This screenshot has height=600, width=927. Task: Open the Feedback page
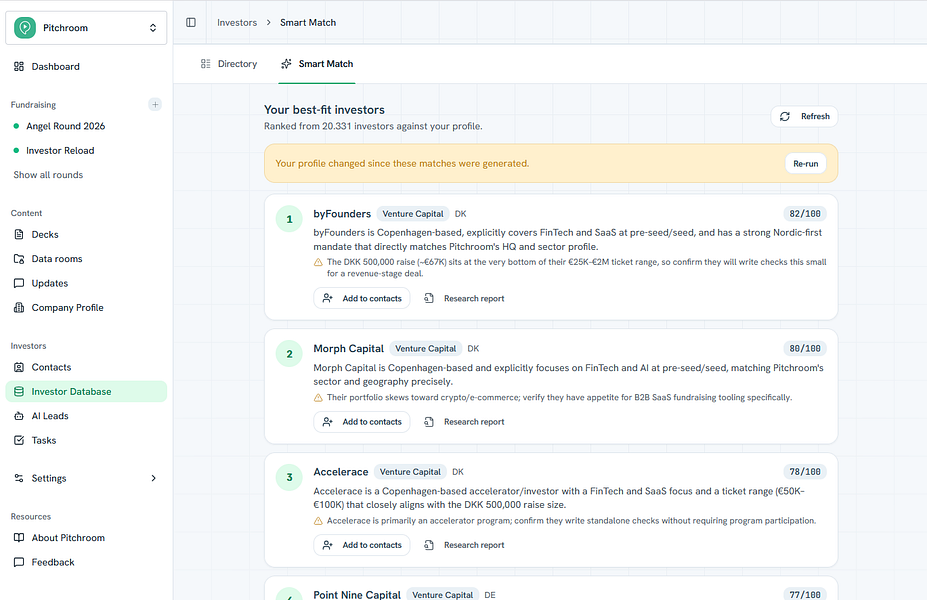86,562
